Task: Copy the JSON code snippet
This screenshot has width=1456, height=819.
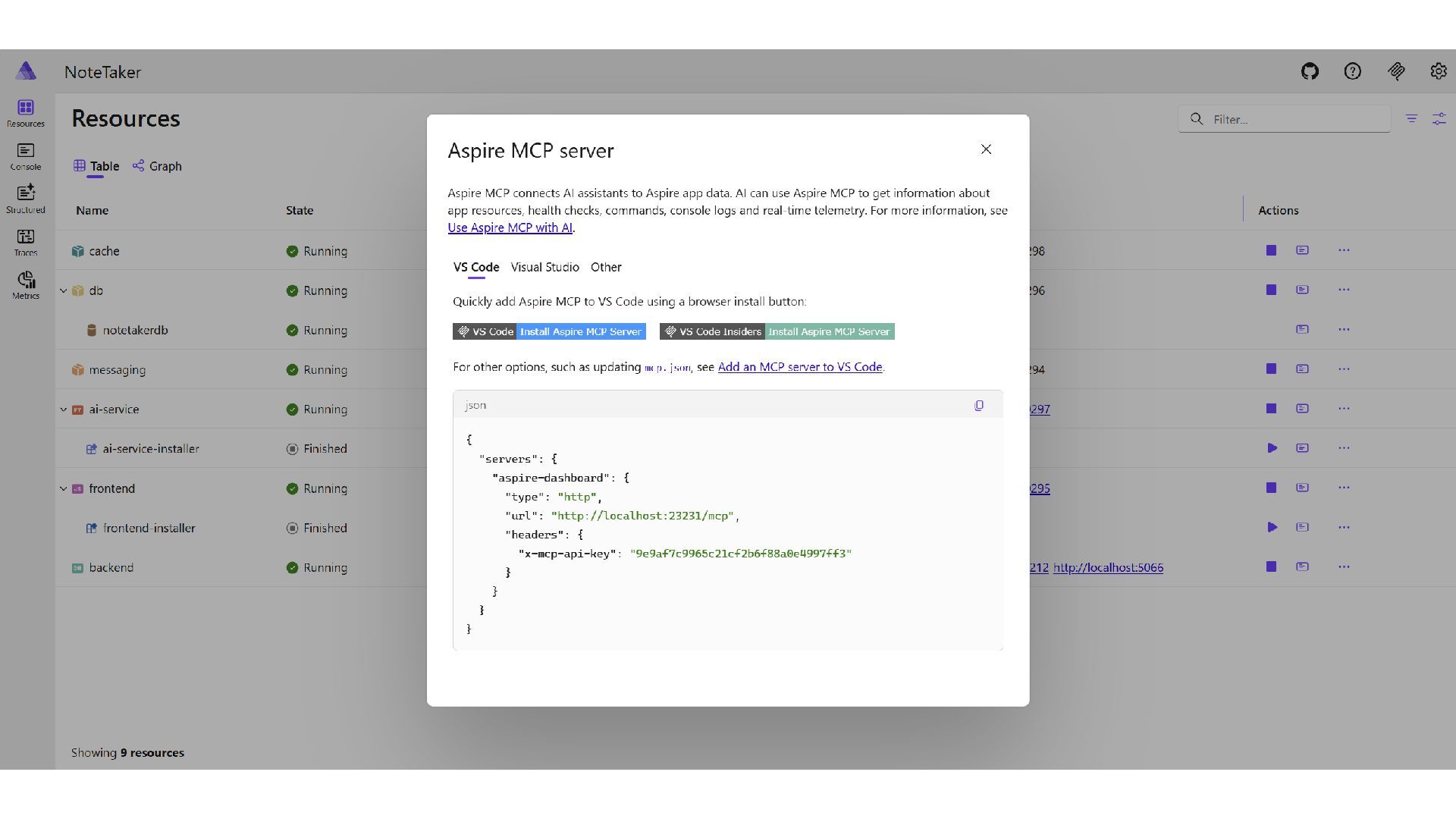Action: pos(979,406)
